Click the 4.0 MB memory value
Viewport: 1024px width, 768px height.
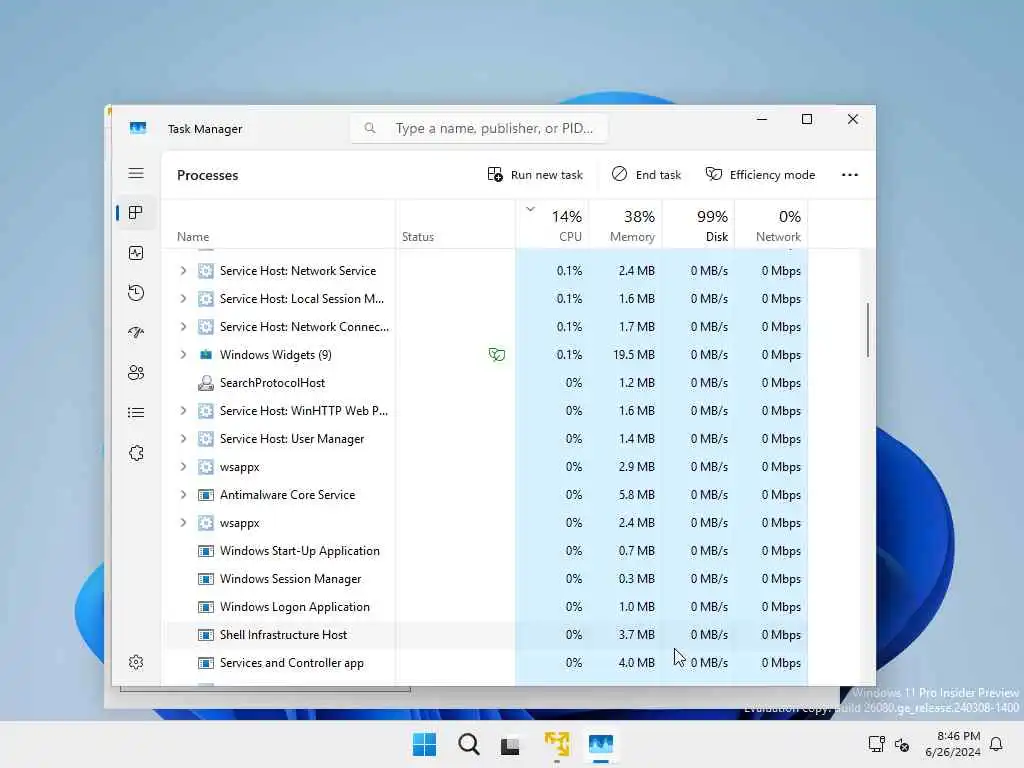[637, 663]
